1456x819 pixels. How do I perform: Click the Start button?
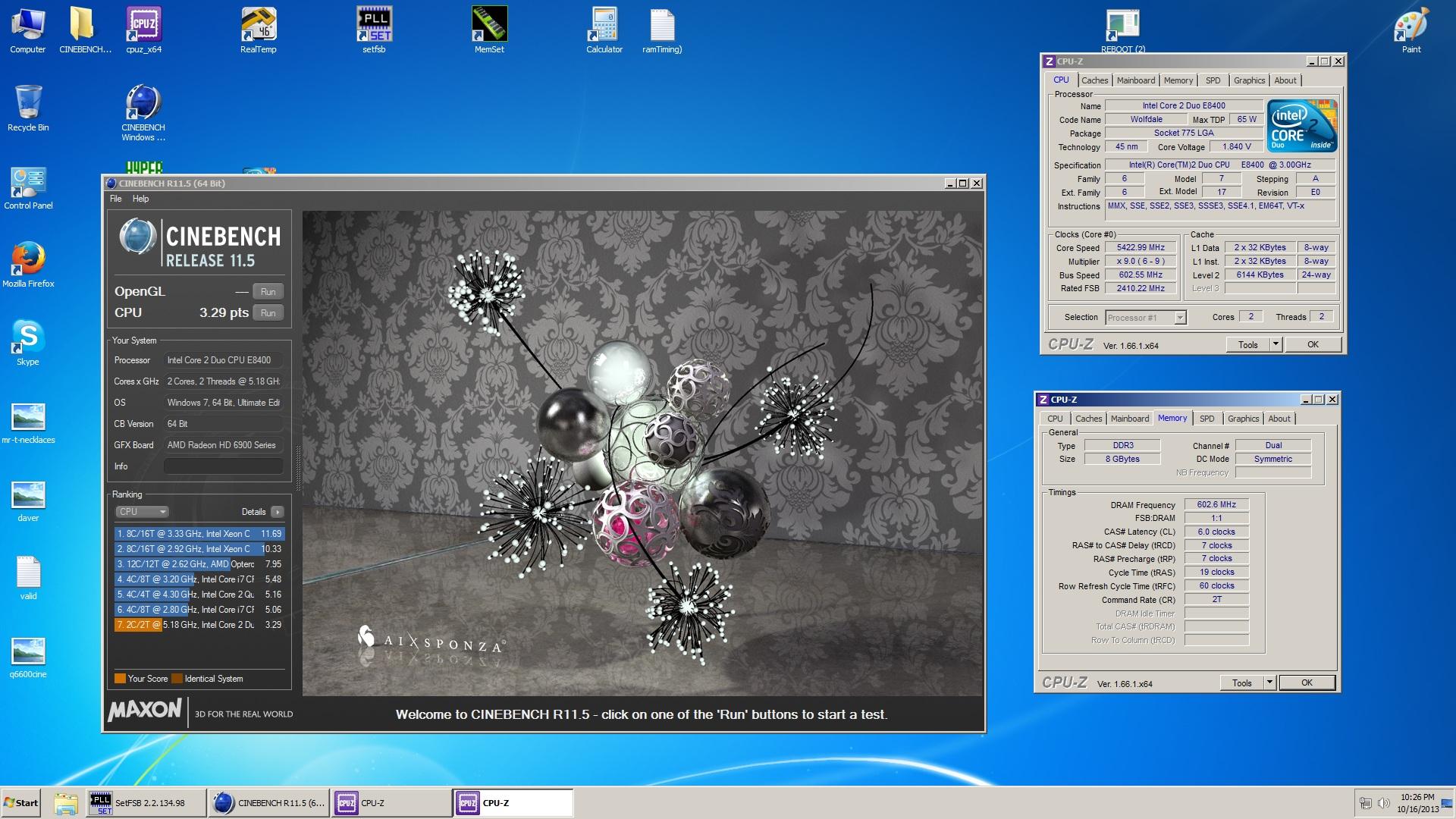21,803
